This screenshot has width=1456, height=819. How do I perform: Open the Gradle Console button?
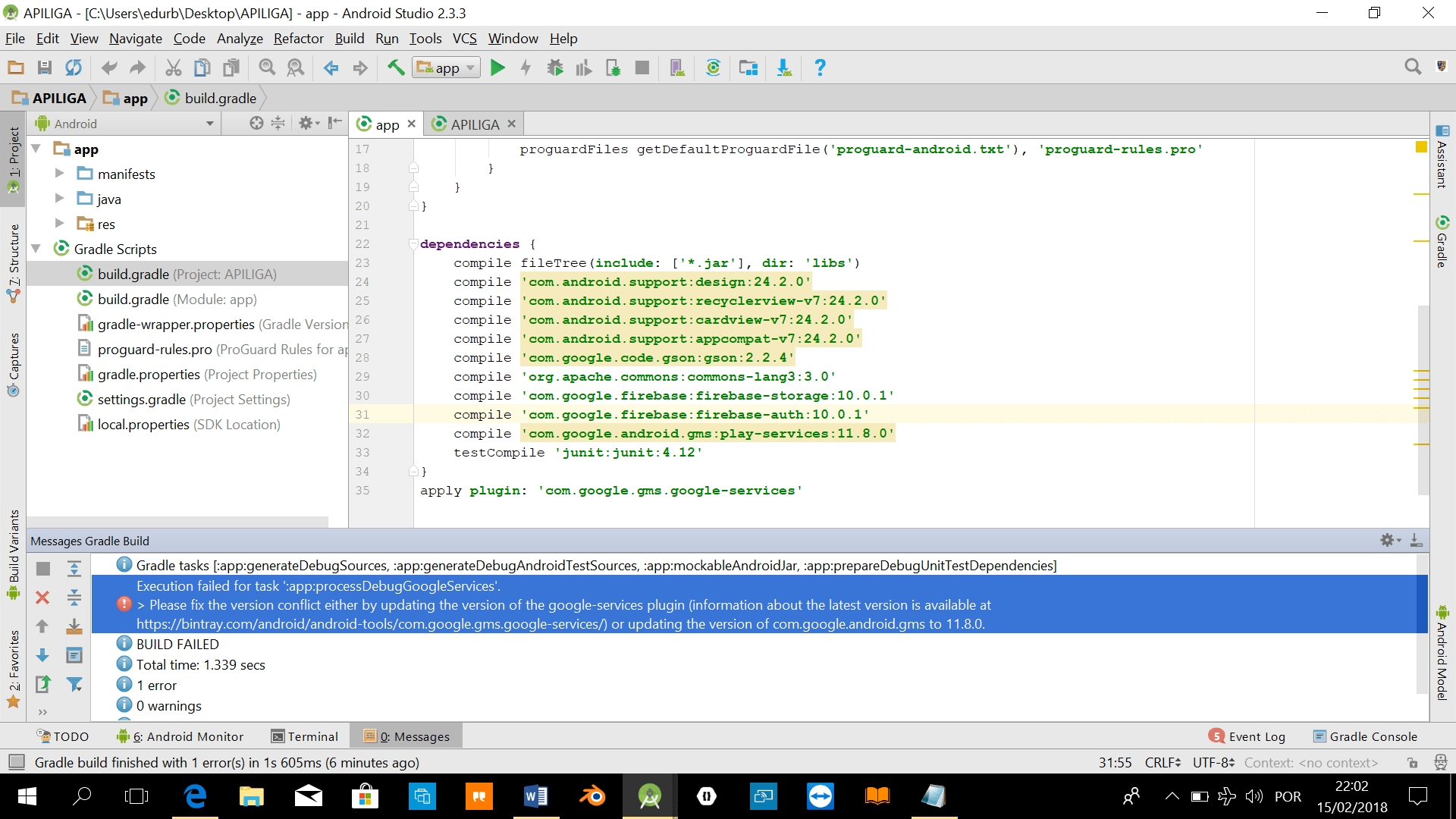pyautogui.click(x=1365, y=736)
